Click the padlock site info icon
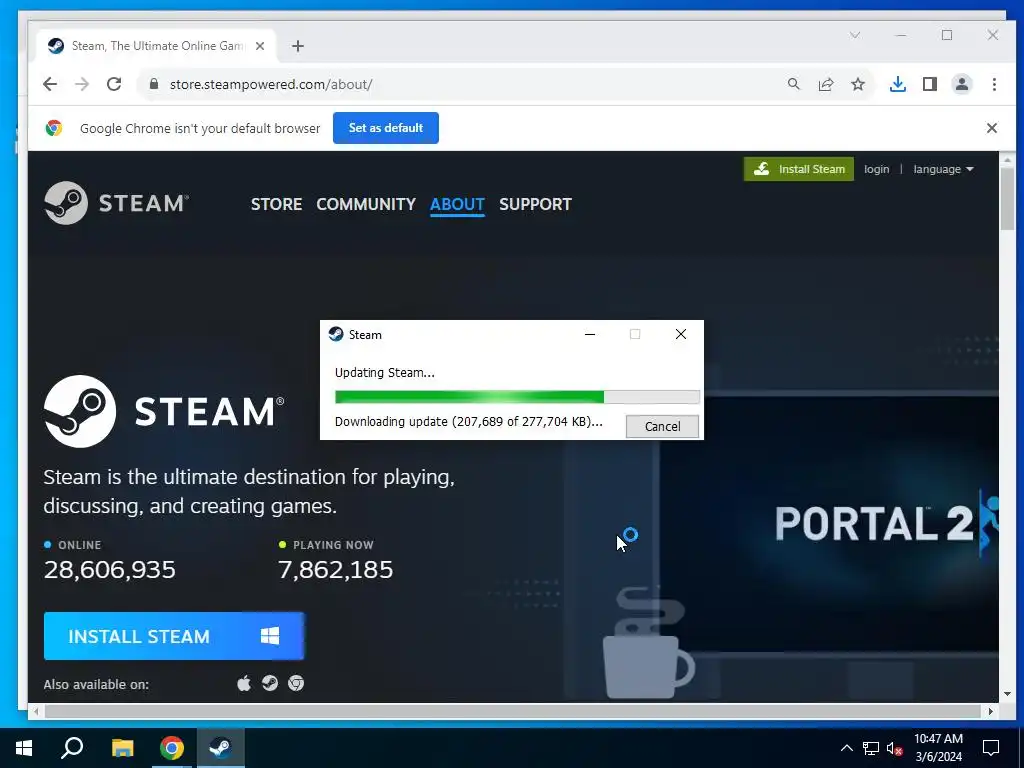1024x768 pixels. point(154,84)
